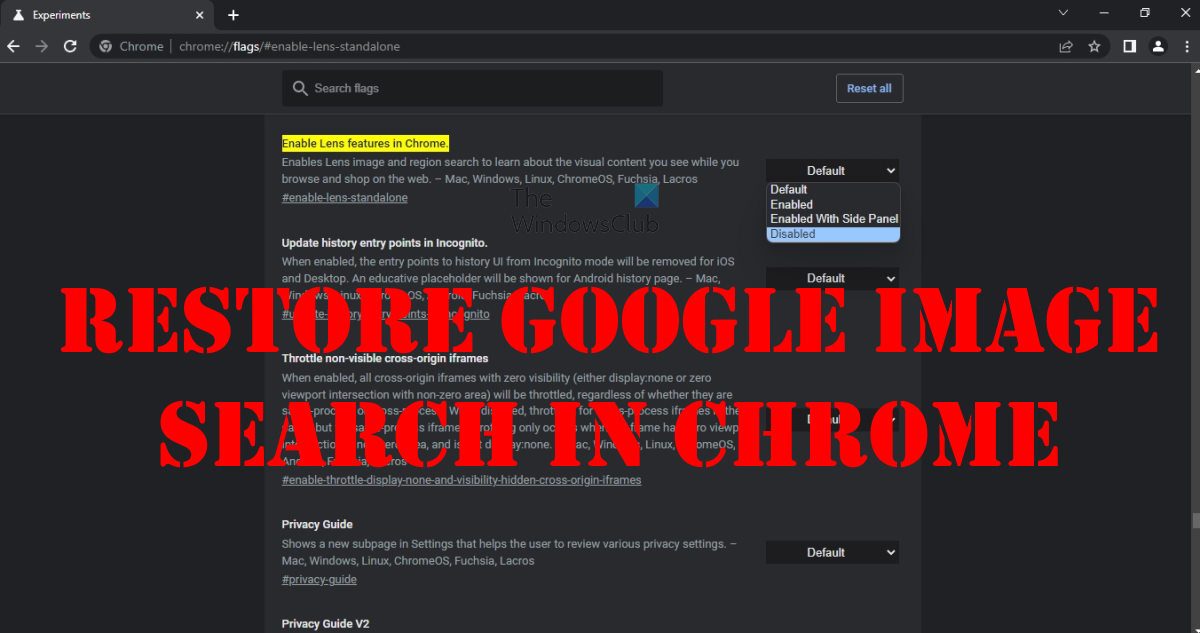The width and height of the screenshot is (1200, 633).
Task: Click the search magnifier icon
Action: [299, 88]
